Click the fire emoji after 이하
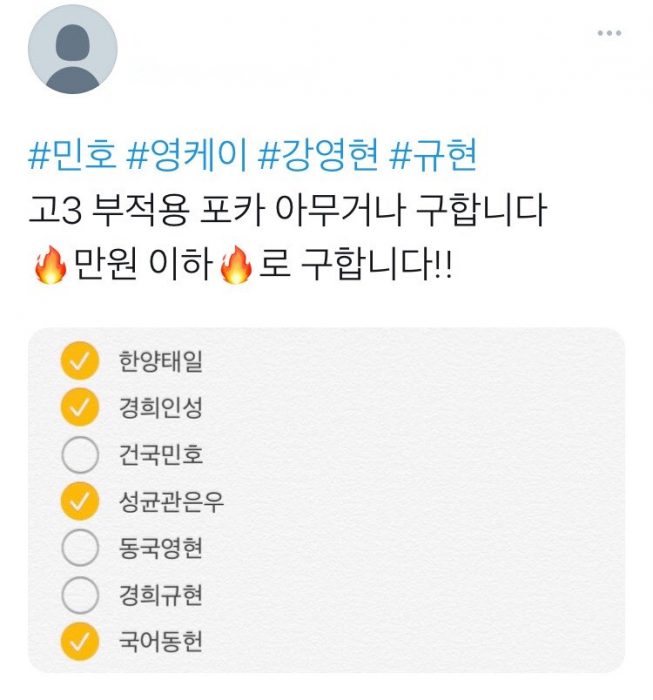Screen dimensions: 653x700 point(236,267)
